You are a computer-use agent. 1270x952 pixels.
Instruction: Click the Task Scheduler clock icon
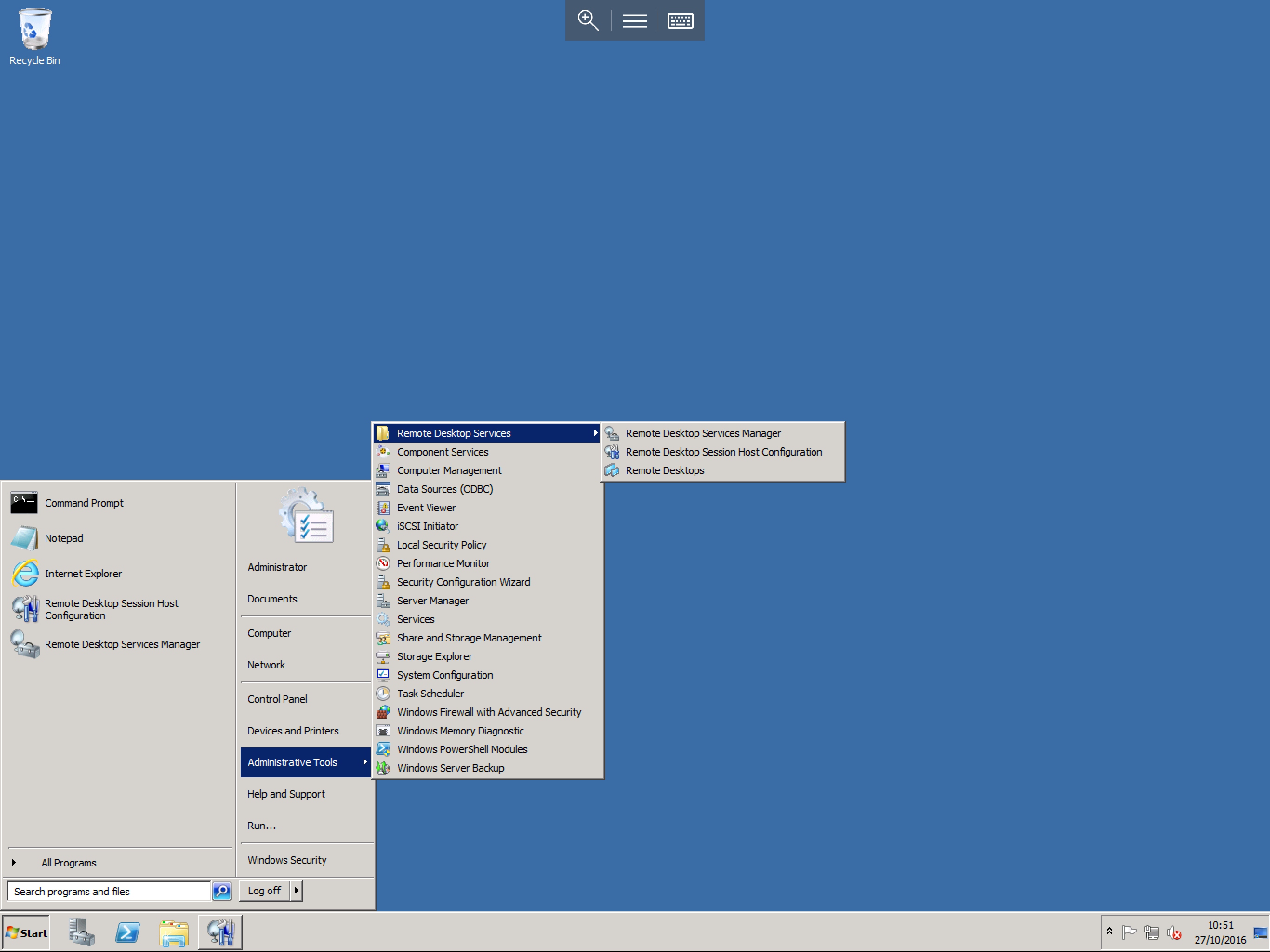click(x=383, y=694)
